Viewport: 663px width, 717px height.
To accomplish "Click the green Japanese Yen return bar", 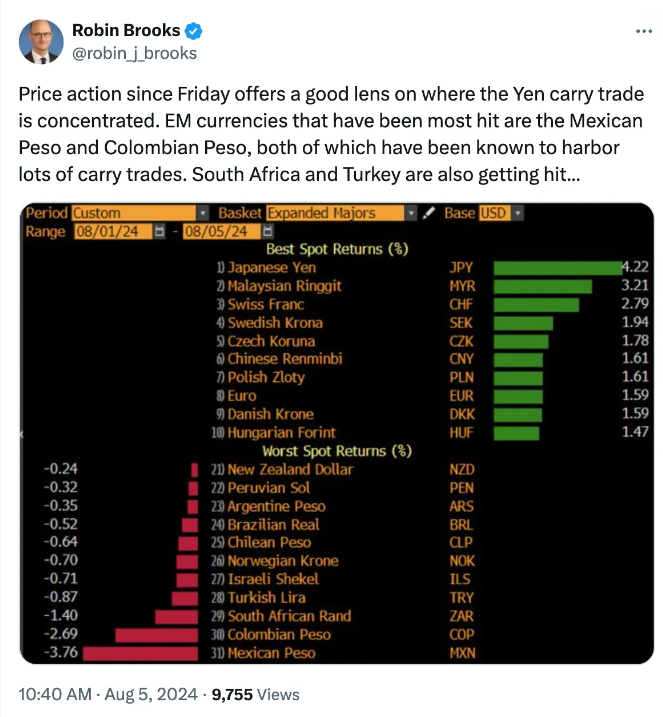I will pos(556,268).
